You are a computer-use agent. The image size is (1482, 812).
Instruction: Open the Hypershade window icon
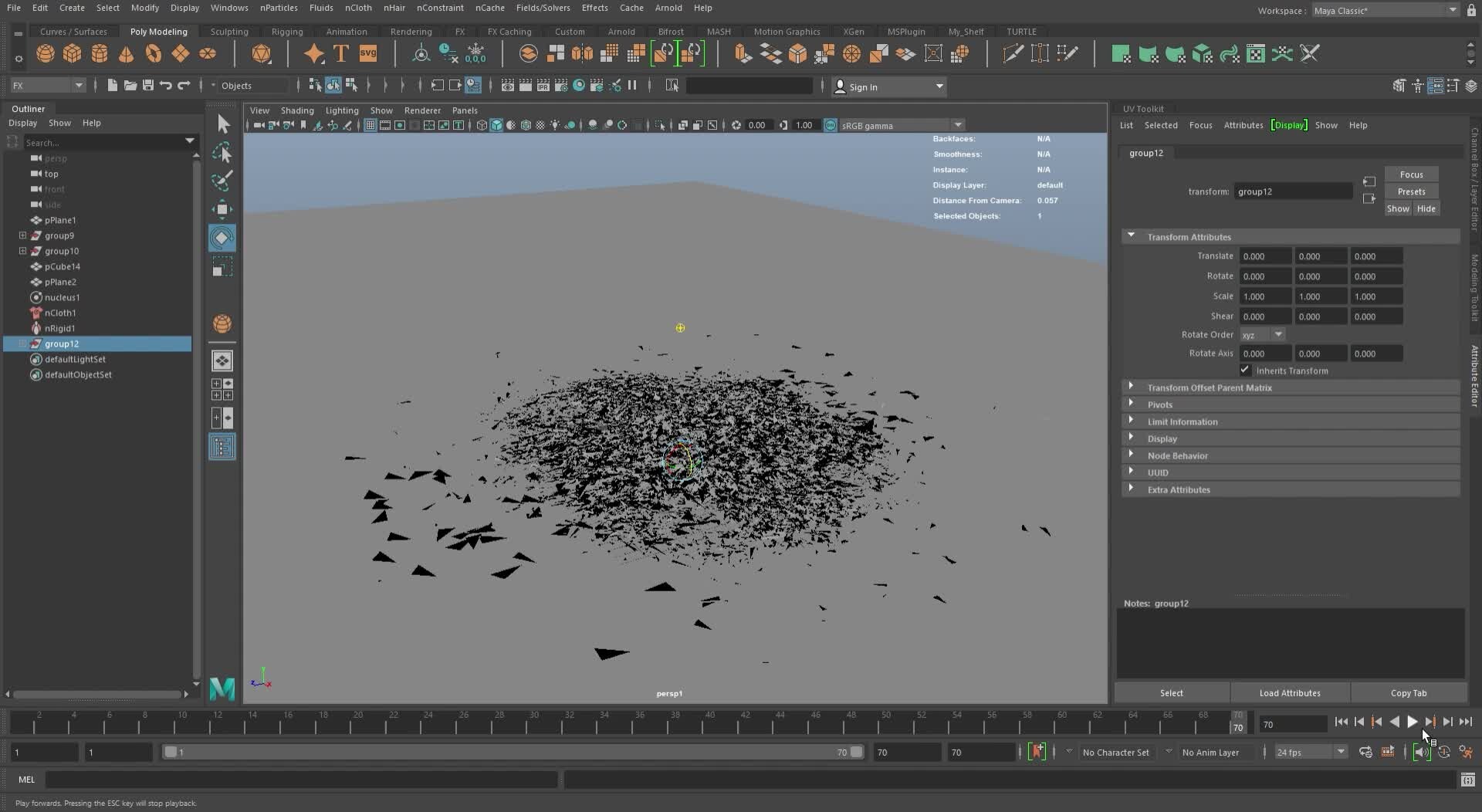[x=579, y=85]
